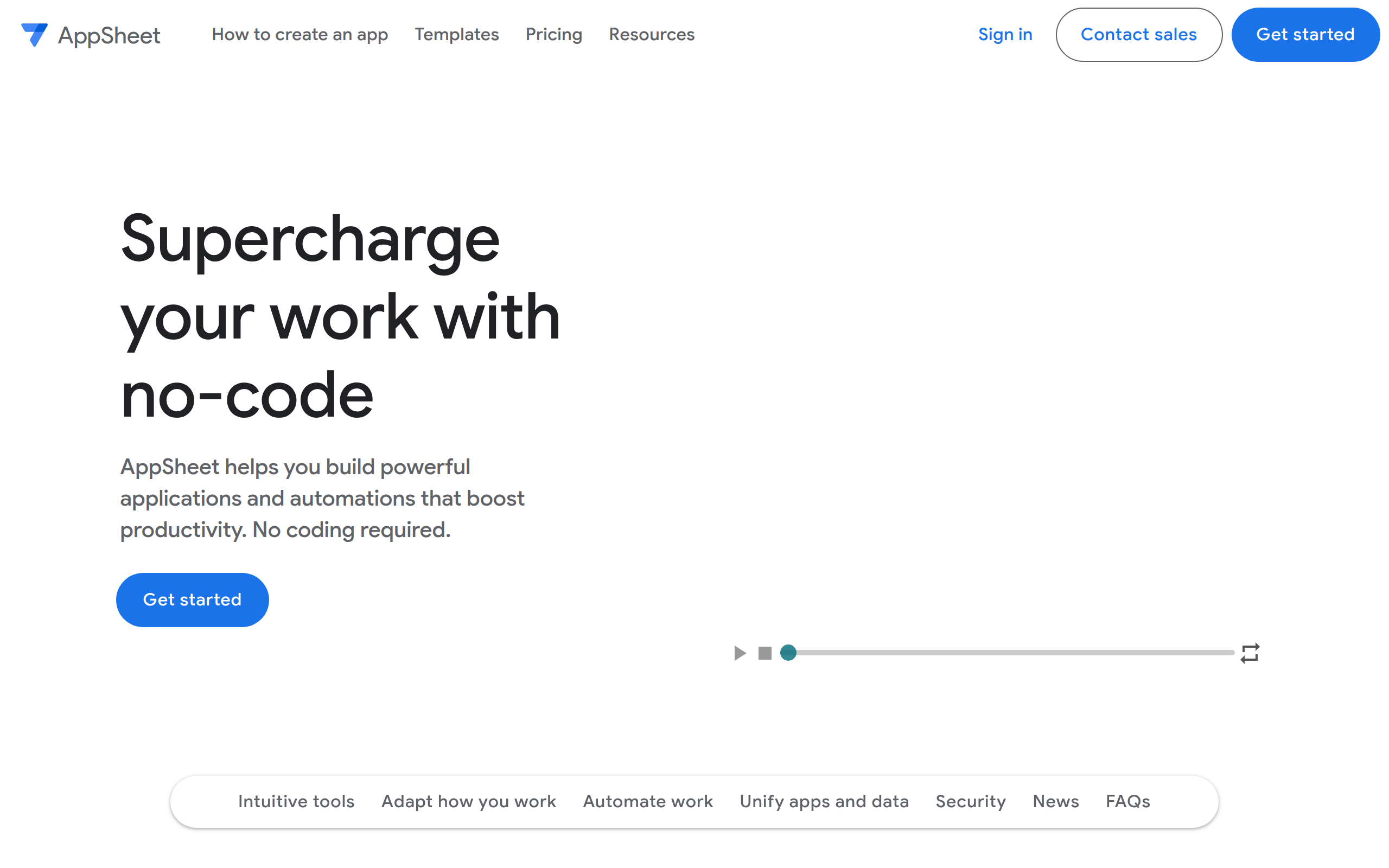This screenshot has height=868, width=1389.
Task: Click the hero Get started button
Action: point(192,599)
